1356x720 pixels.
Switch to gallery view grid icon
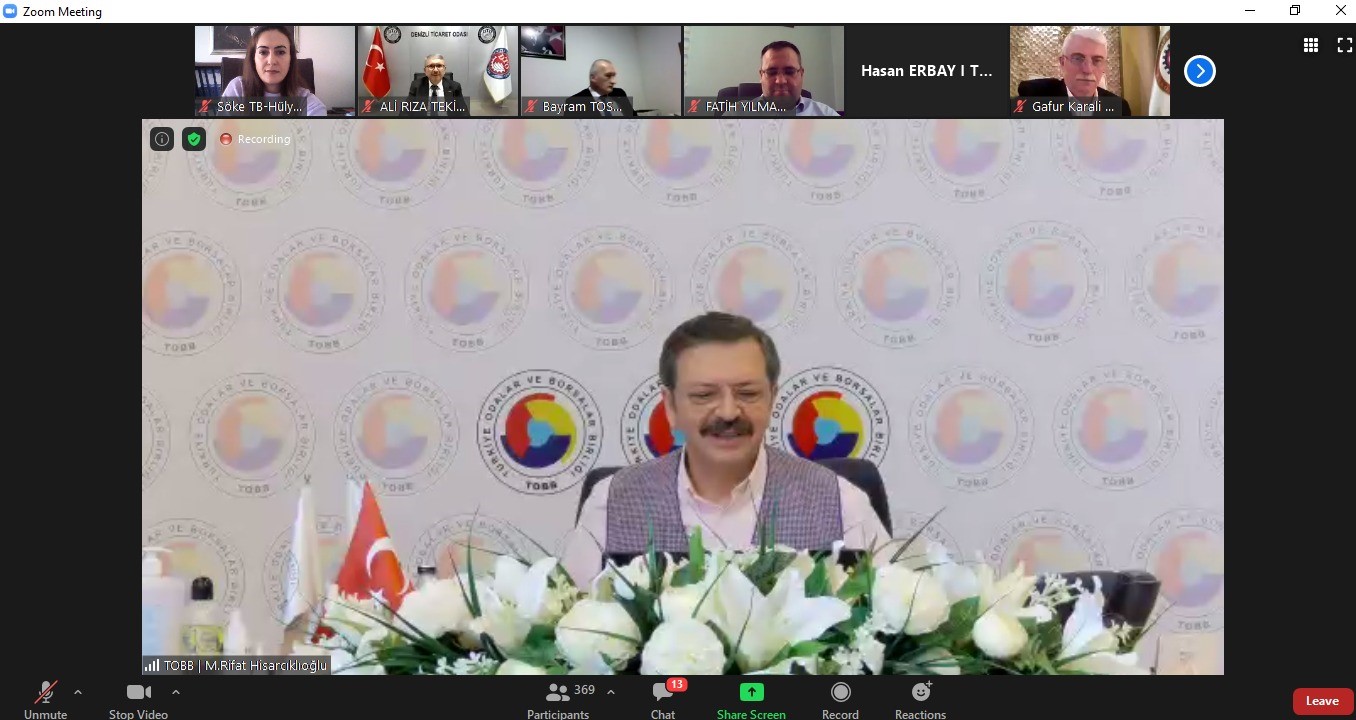[1310, 45]
